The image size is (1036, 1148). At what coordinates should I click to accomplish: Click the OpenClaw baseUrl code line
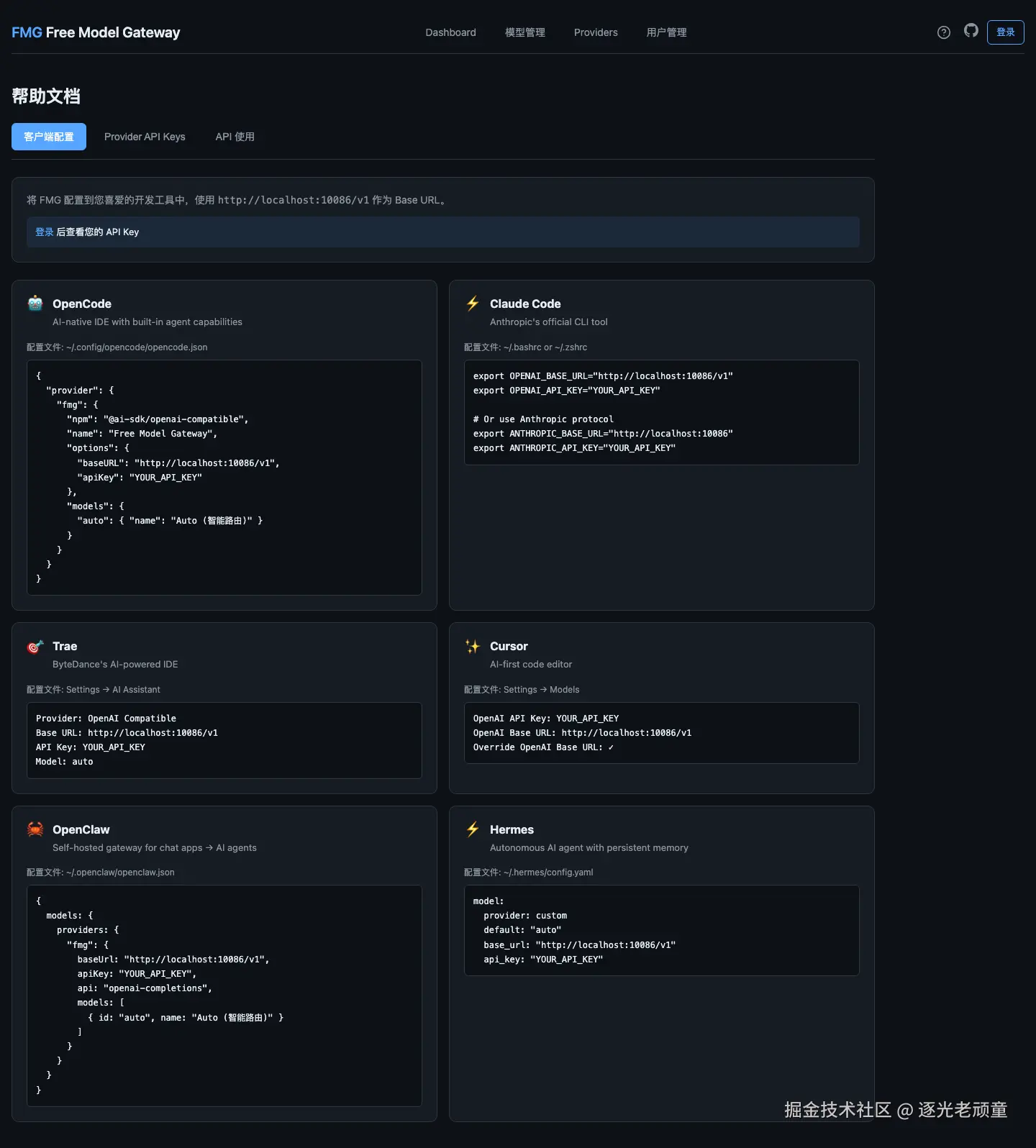pos(173,960)
